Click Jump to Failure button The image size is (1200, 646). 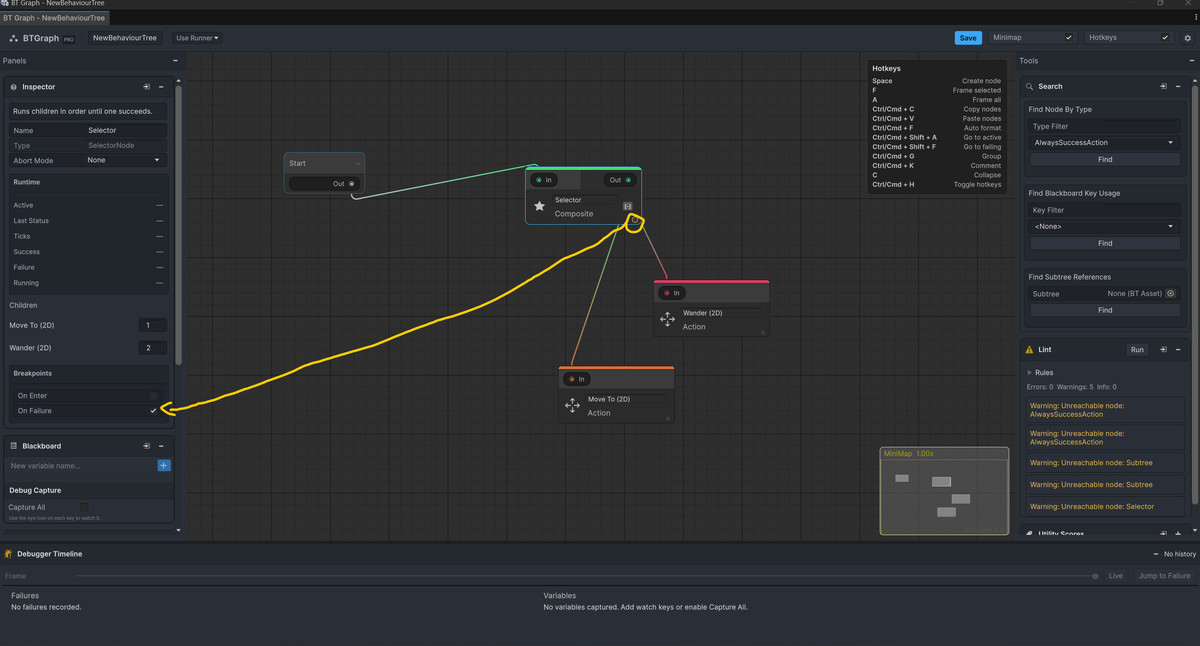[x=1165, y=576]
